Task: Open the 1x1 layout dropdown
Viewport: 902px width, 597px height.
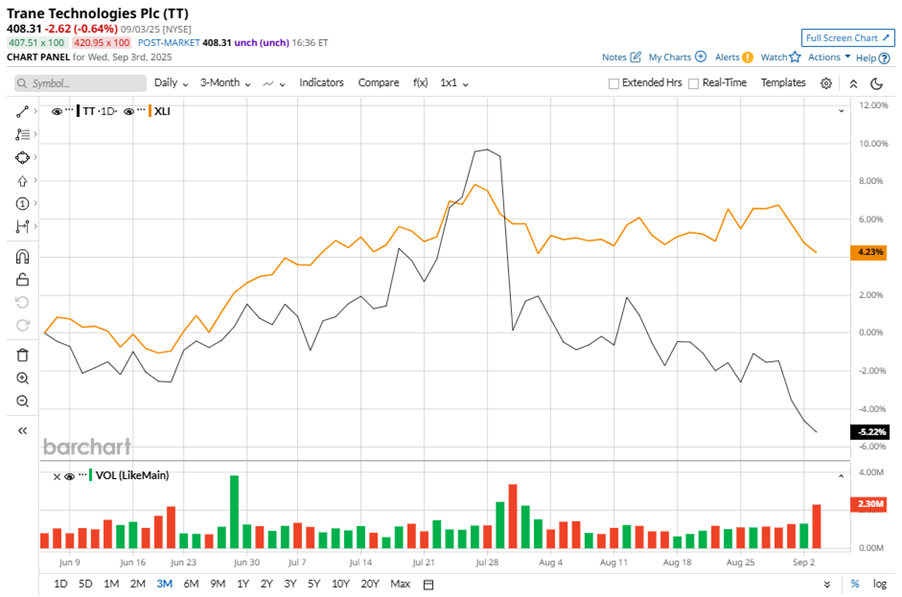Action: tap(454, 83)
